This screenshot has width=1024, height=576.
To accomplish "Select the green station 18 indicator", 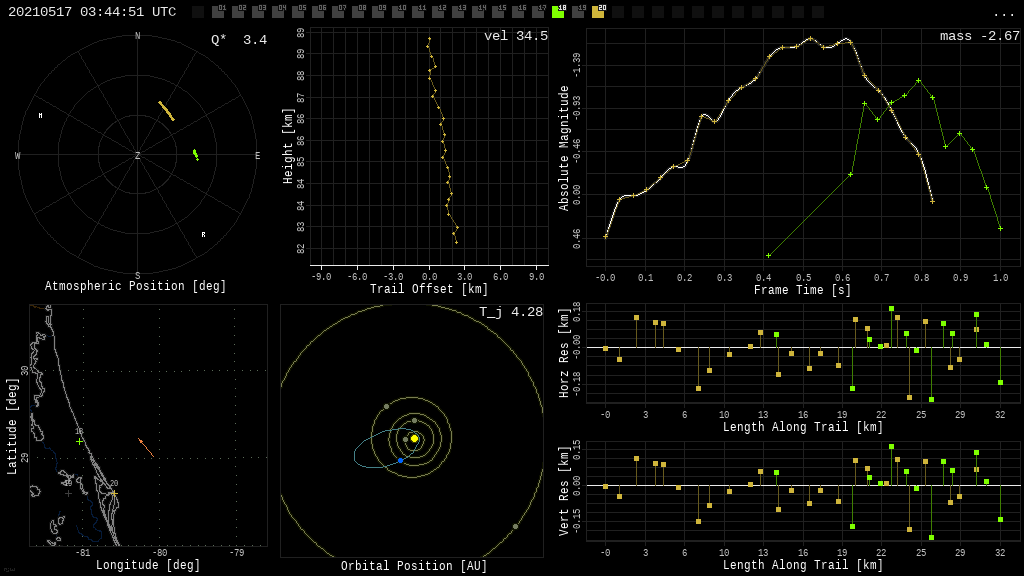I will point(558,12).
